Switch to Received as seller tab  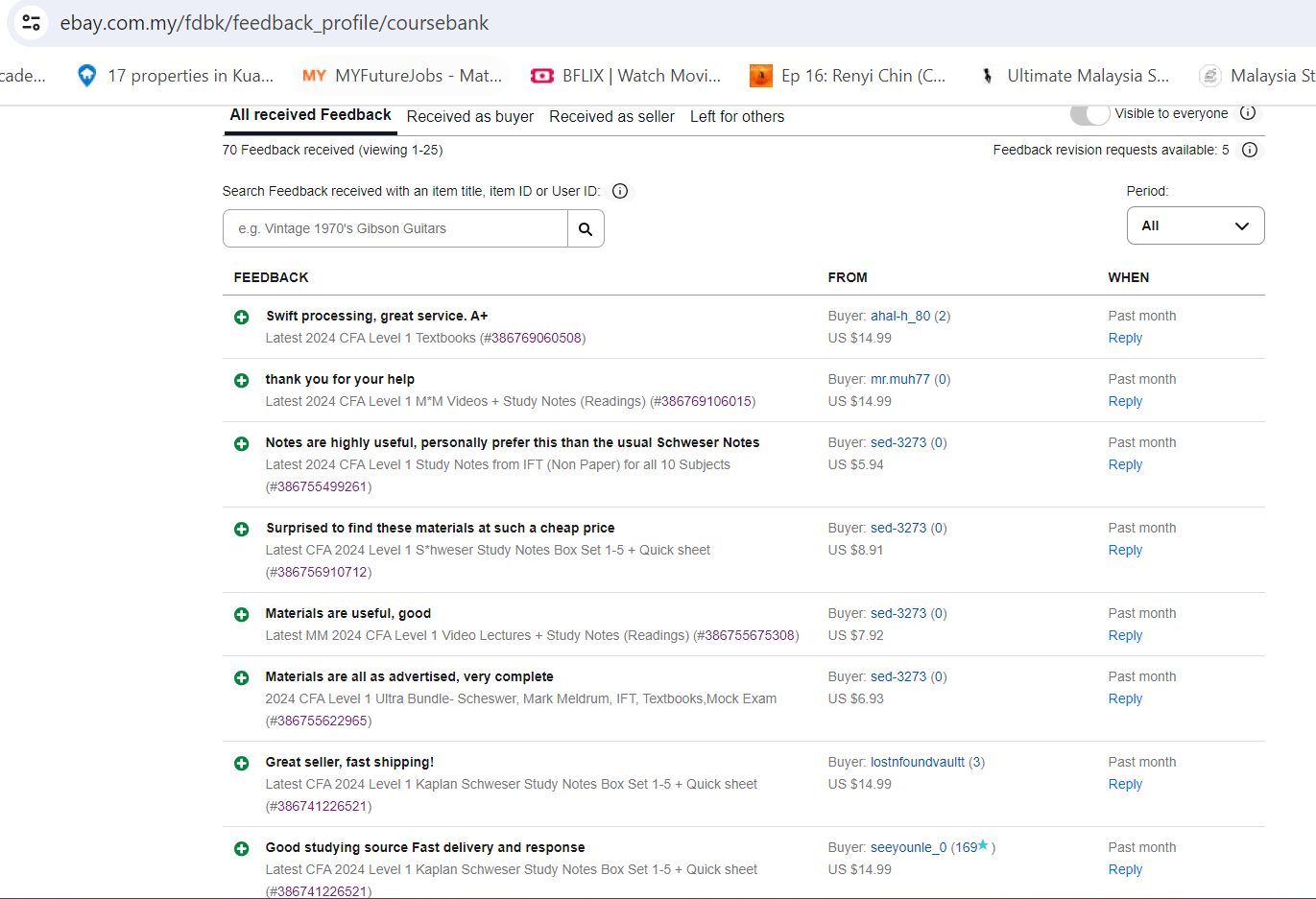[x=611, y=116]
